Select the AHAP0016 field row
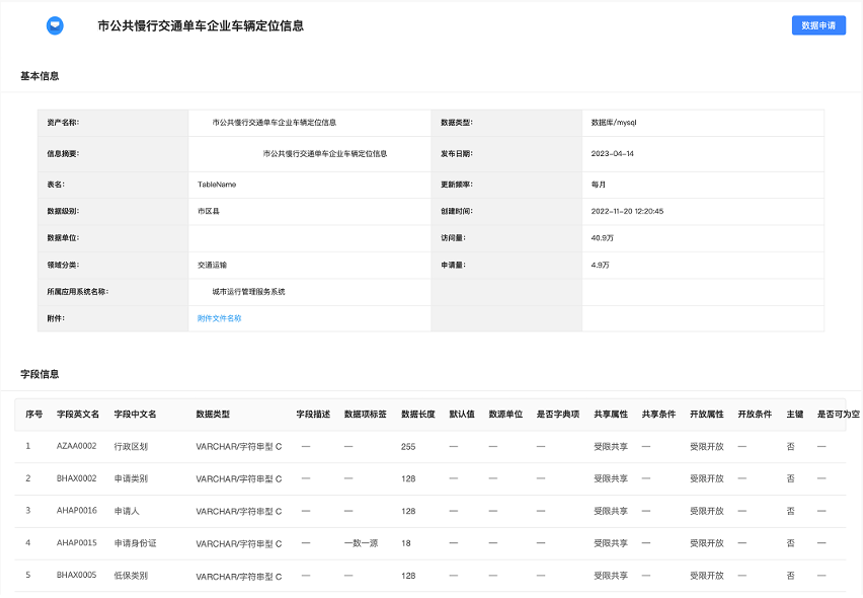The width and height of the screenshot is (863, 598). (x=430, y=511)
